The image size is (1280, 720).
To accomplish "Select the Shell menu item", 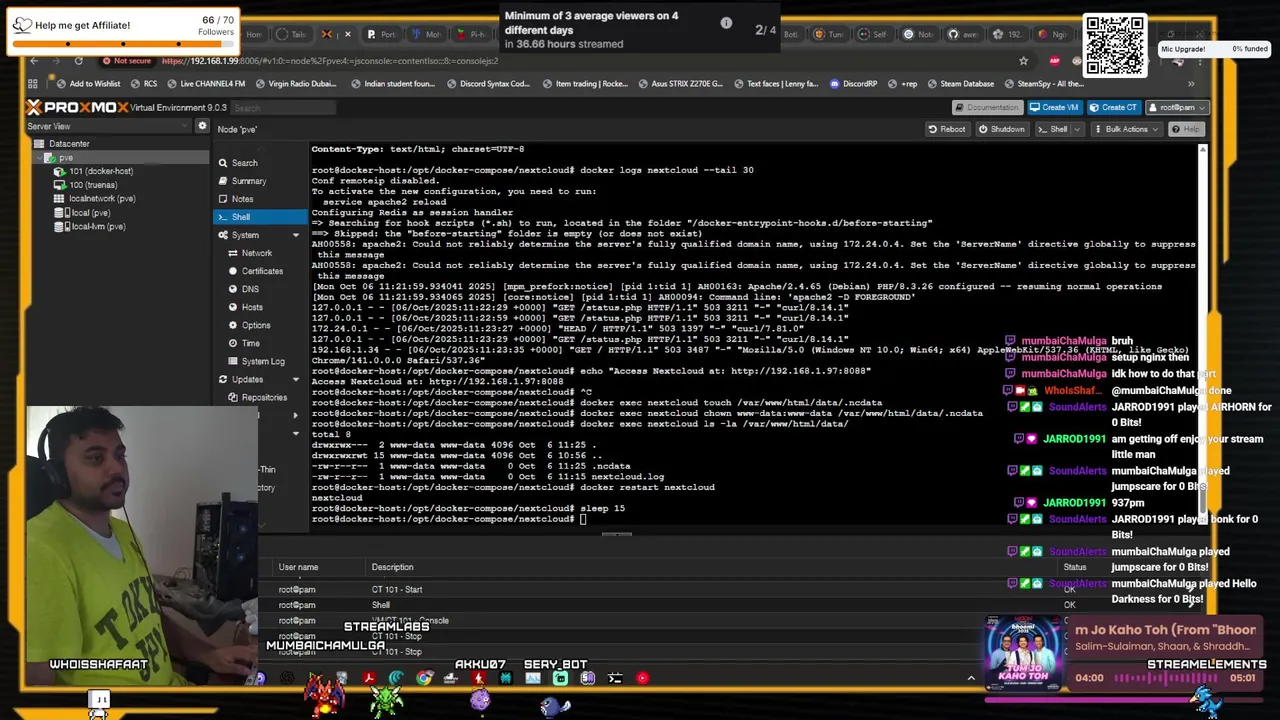I will [x=260, y=217].
